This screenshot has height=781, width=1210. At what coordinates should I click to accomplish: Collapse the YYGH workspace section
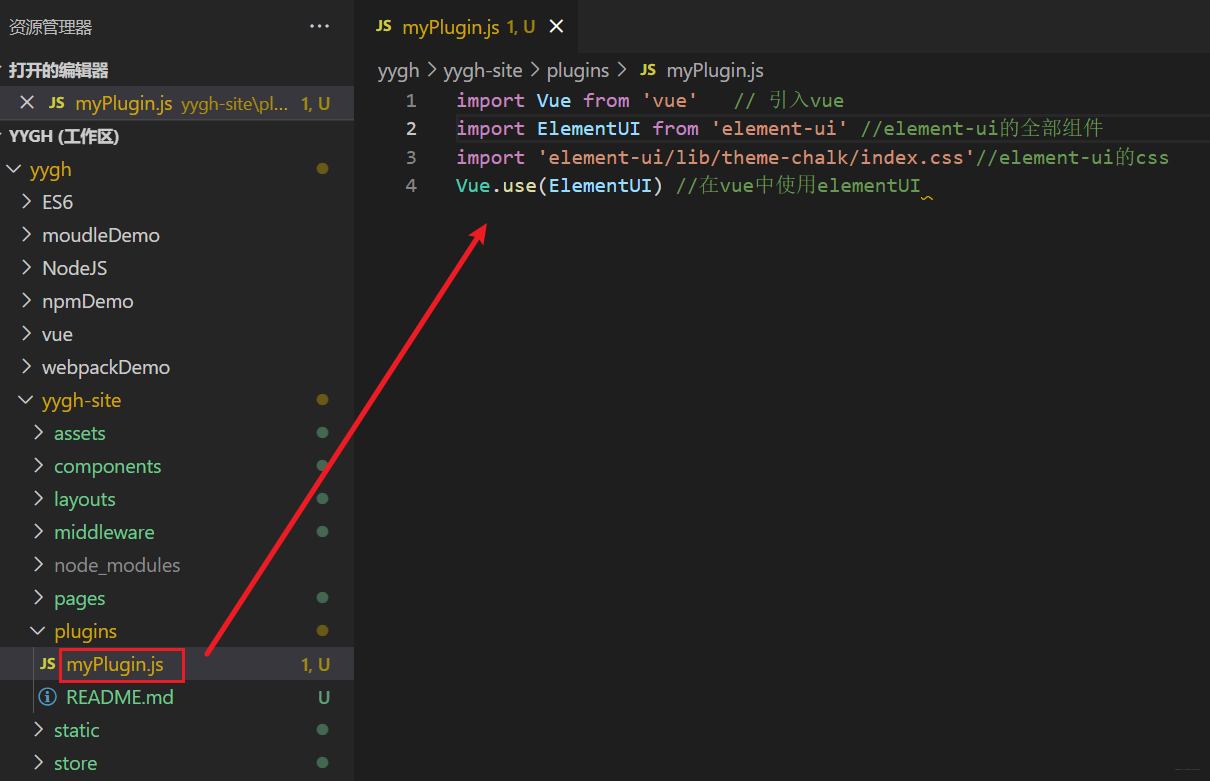click(64, 136)
